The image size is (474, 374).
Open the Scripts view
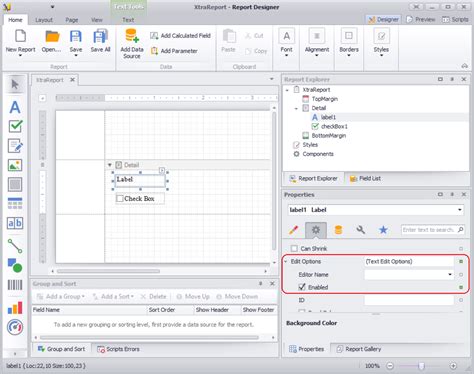[x=455, y=19]
